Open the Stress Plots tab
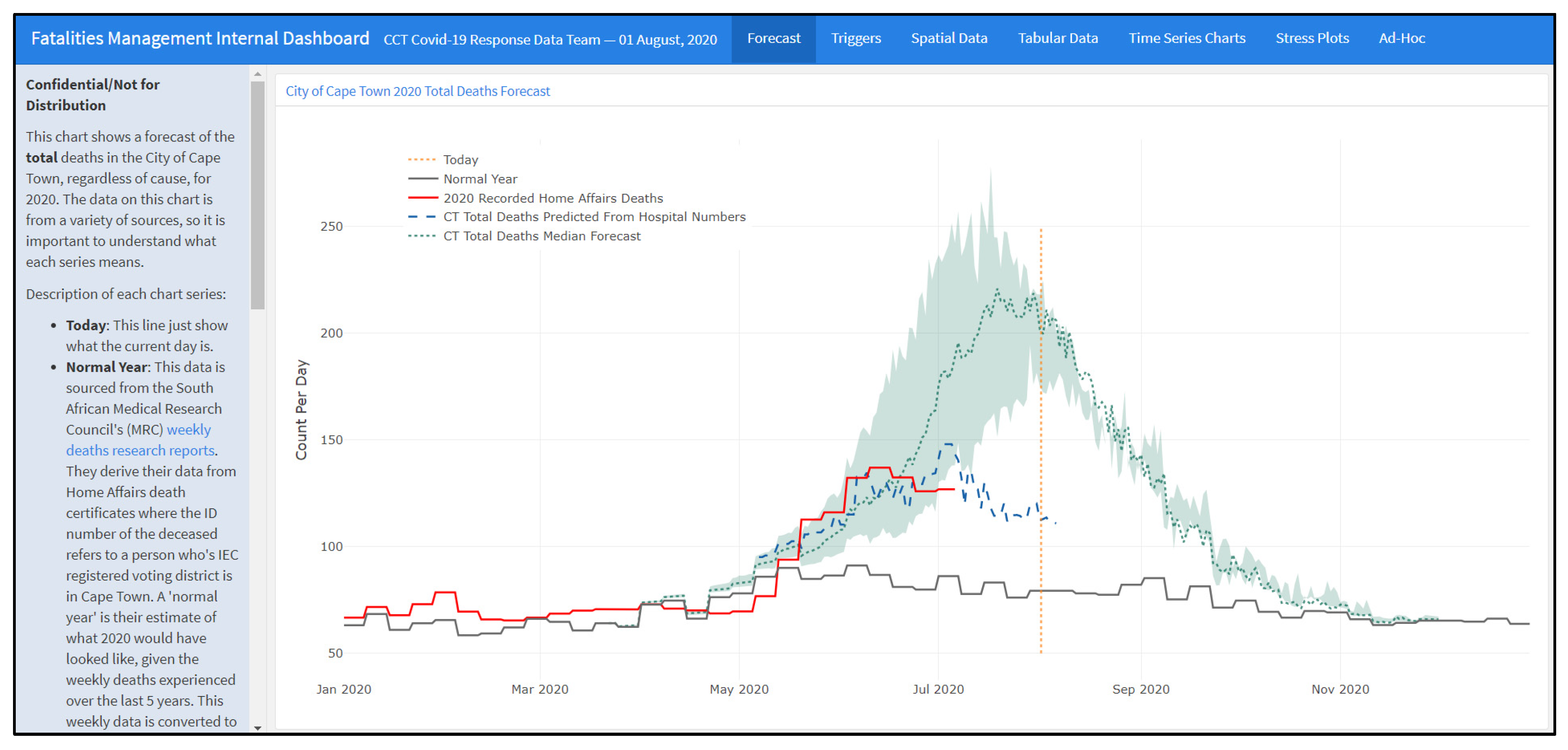 [x=1312, y=38]
